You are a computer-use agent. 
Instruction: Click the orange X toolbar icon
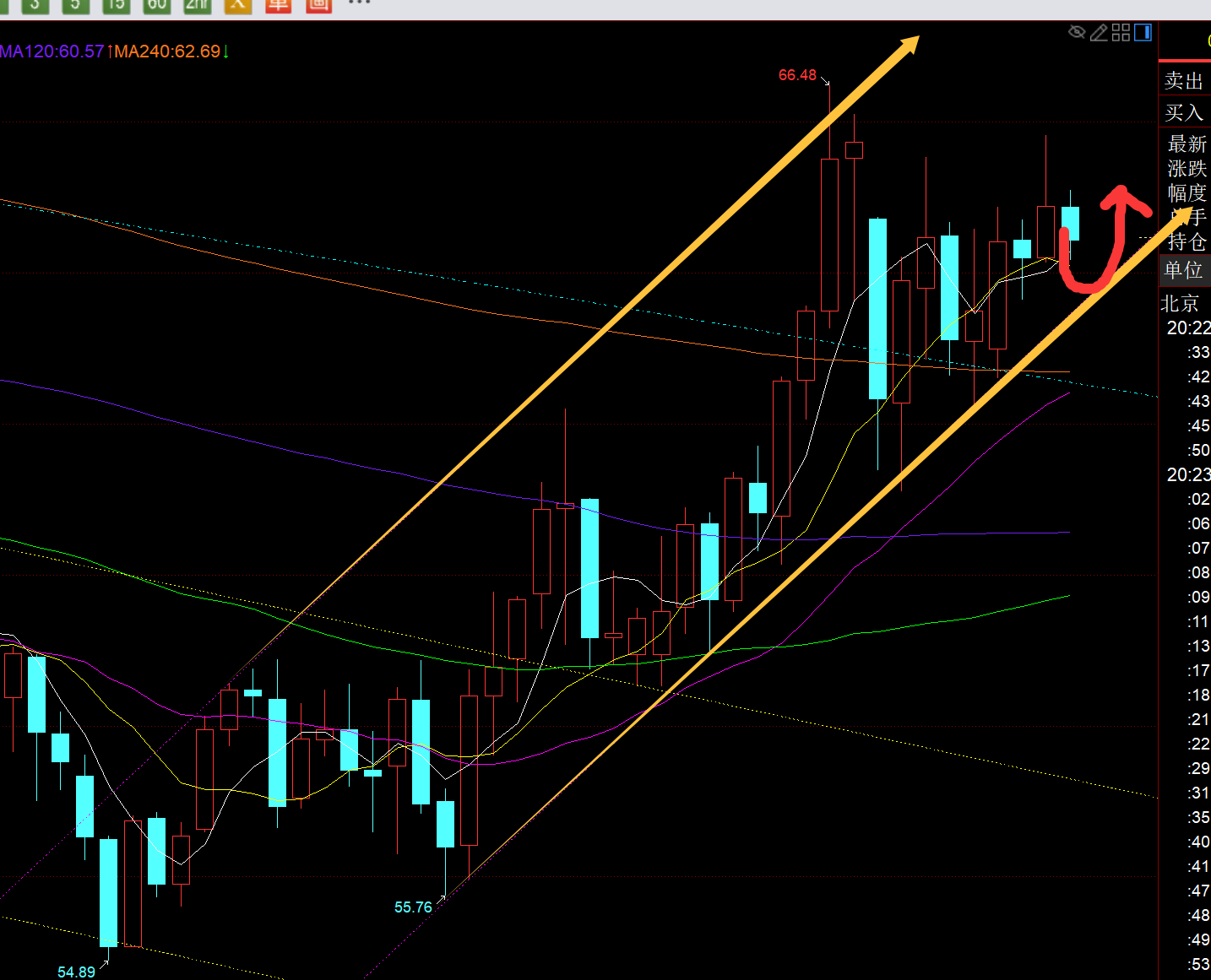pyautogui.click(x=237, y=5)
